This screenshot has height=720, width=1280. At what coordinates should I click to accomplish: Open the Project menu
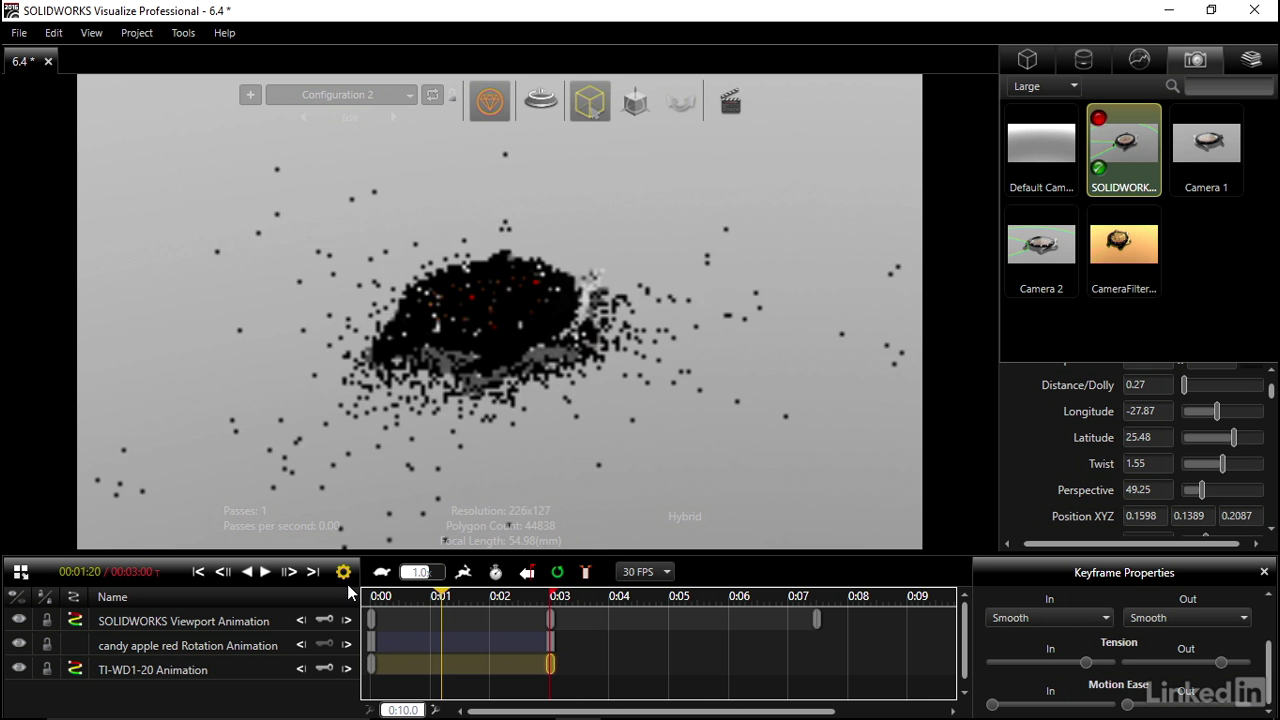coord(137,33)
